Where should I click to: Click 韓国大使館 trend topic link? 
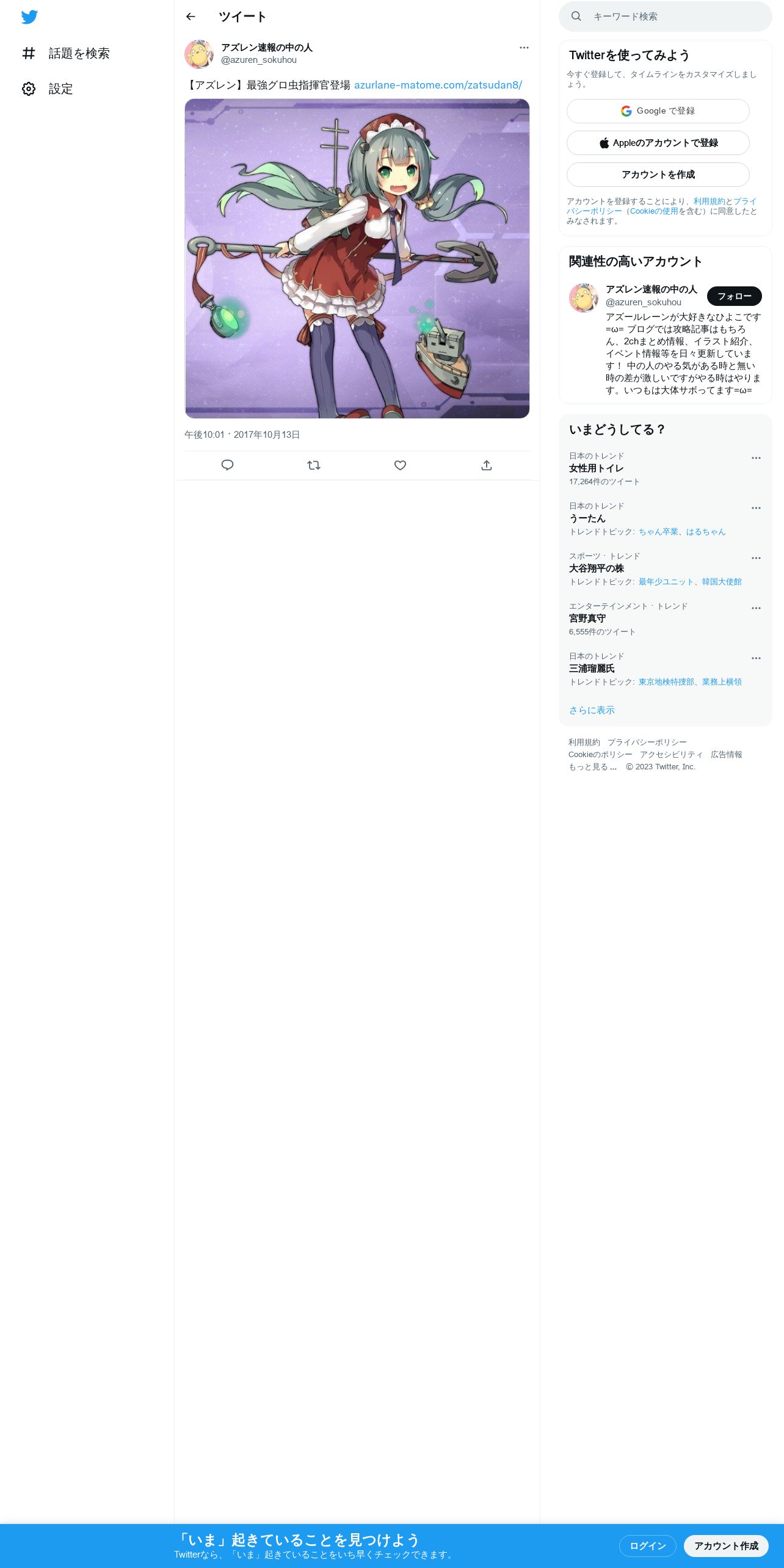[x=722, y=582]
